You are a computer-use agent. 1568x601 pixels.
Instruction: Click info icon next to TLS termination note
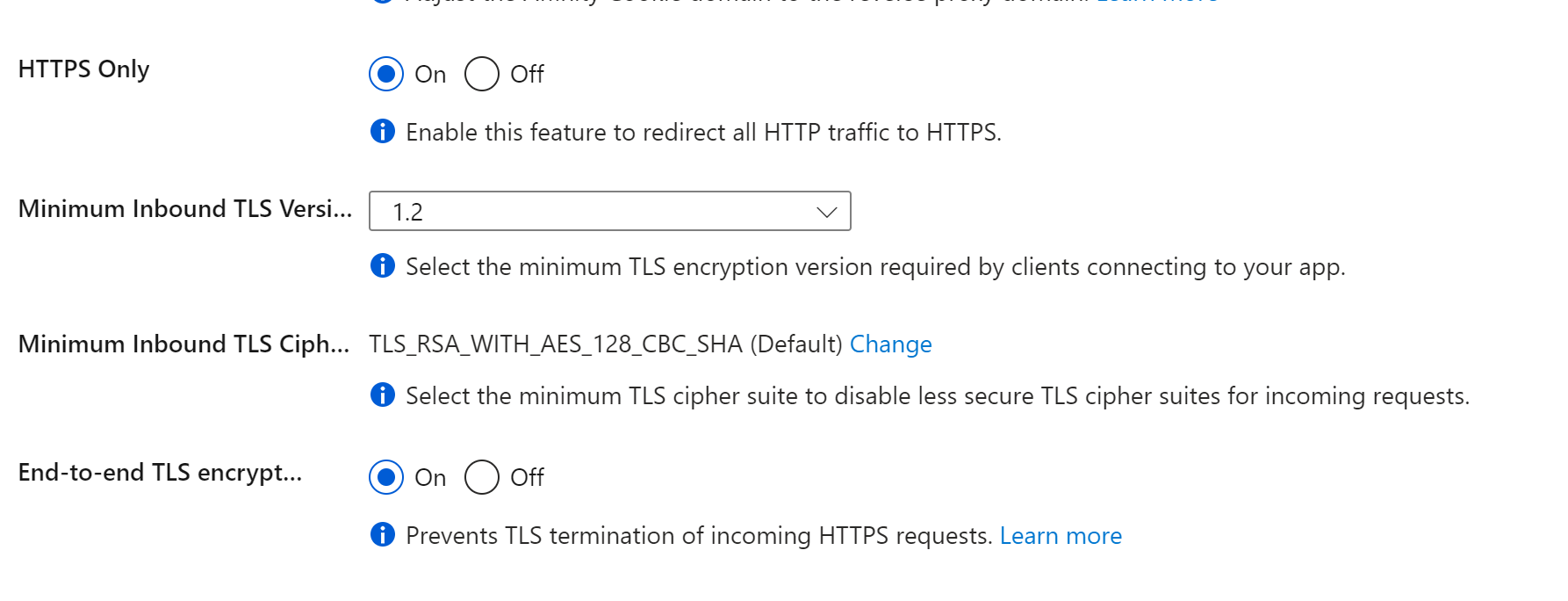(383, 534)
